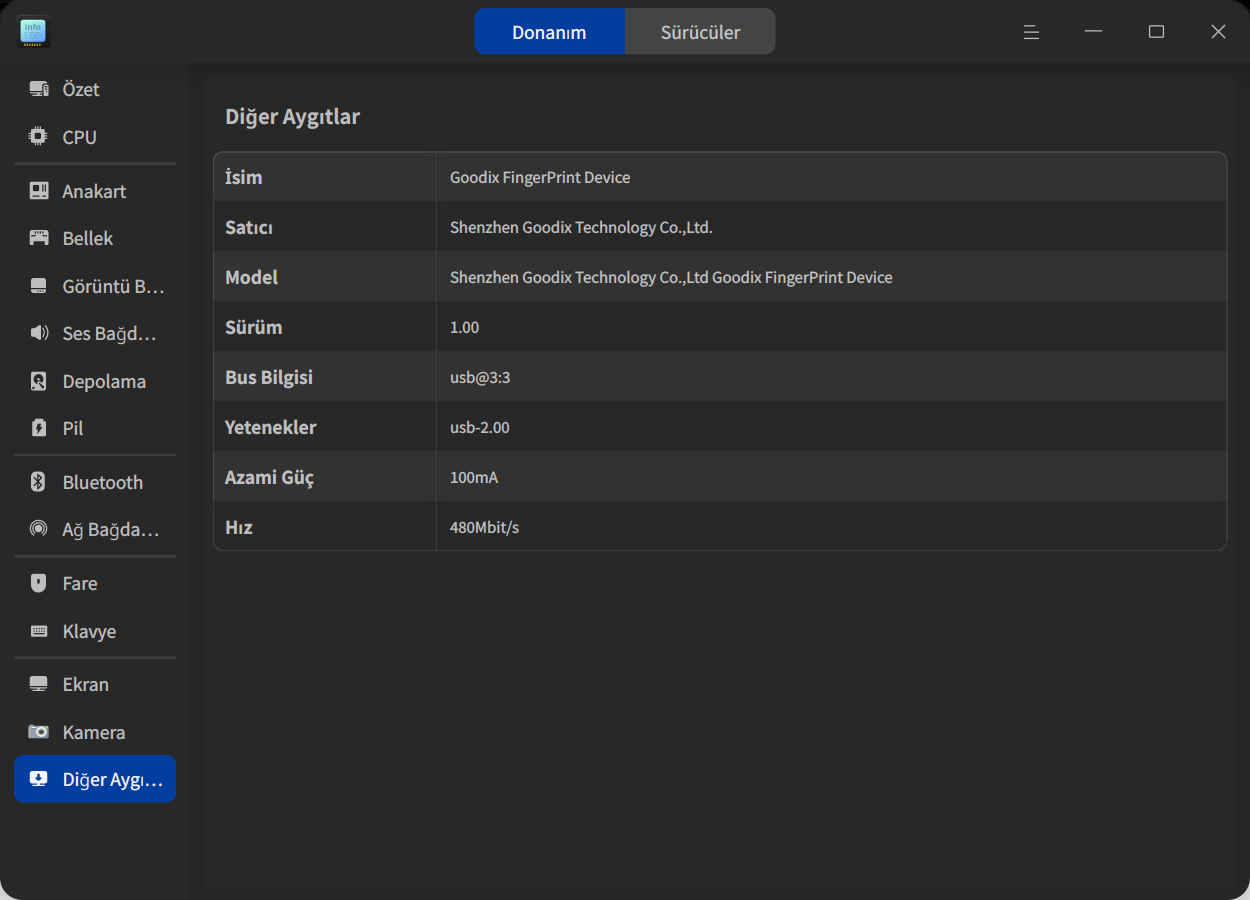The width and height of the screenshot is (1250, 900).
Task: Open the hamburger main menu
Action: coord(1031,32)
